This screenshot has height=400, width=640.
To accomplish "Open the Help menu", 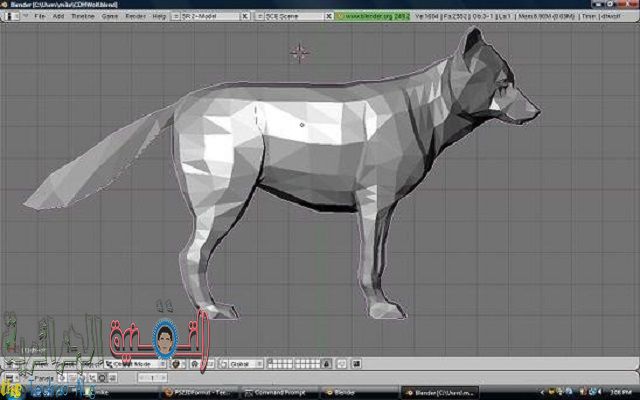I will pyautogui.click(x=159, y=19).
